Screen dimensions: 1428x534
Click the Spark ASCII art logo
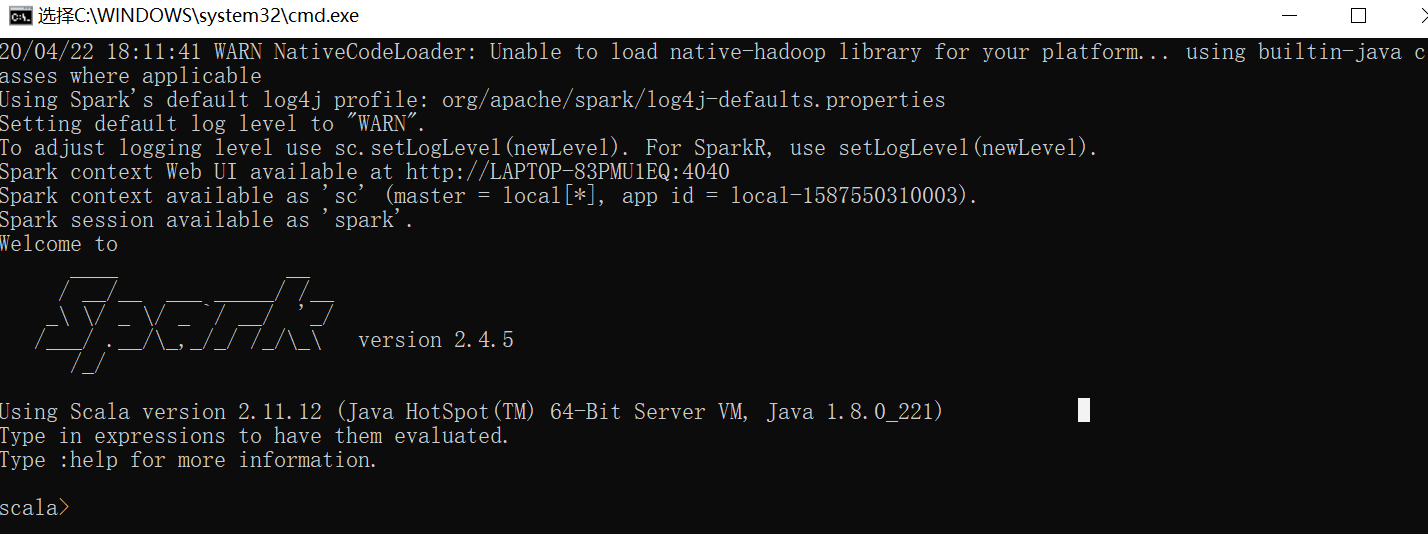click(185, 316)
